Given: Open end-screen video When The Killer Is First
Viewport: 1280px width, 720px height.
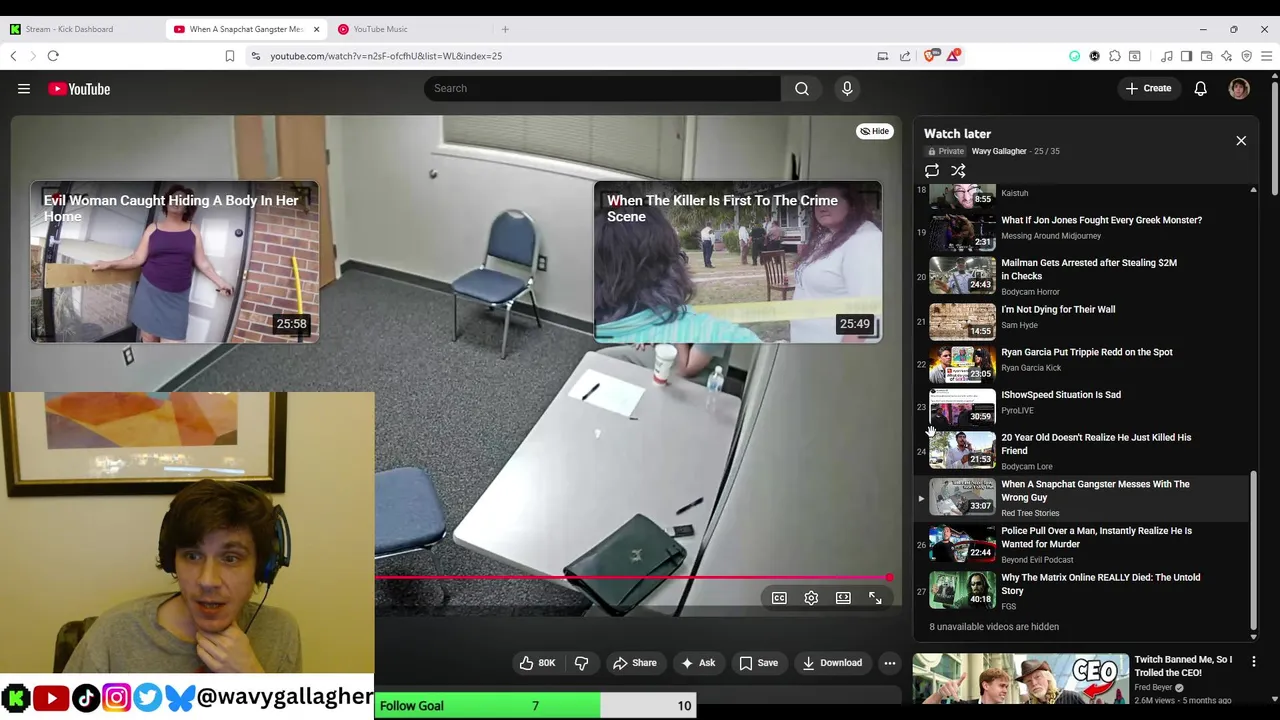Looking at the screenshot, I should coord(738,262).
